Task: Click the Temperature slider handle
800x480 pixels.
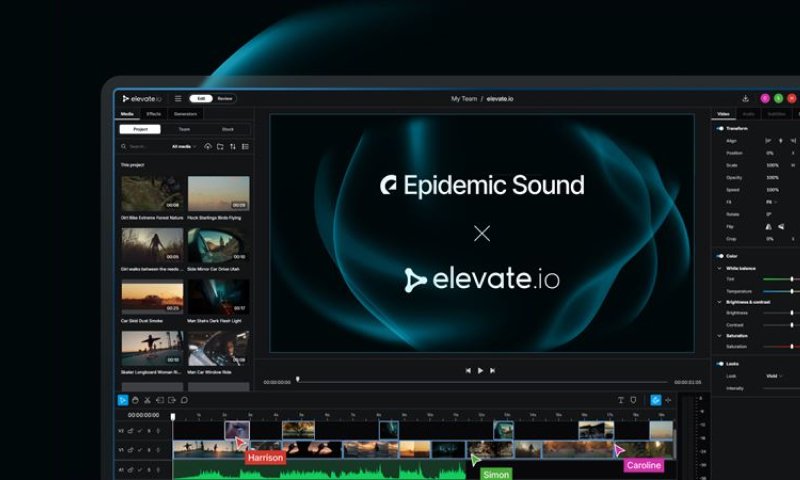Action: tap(792, 291)
